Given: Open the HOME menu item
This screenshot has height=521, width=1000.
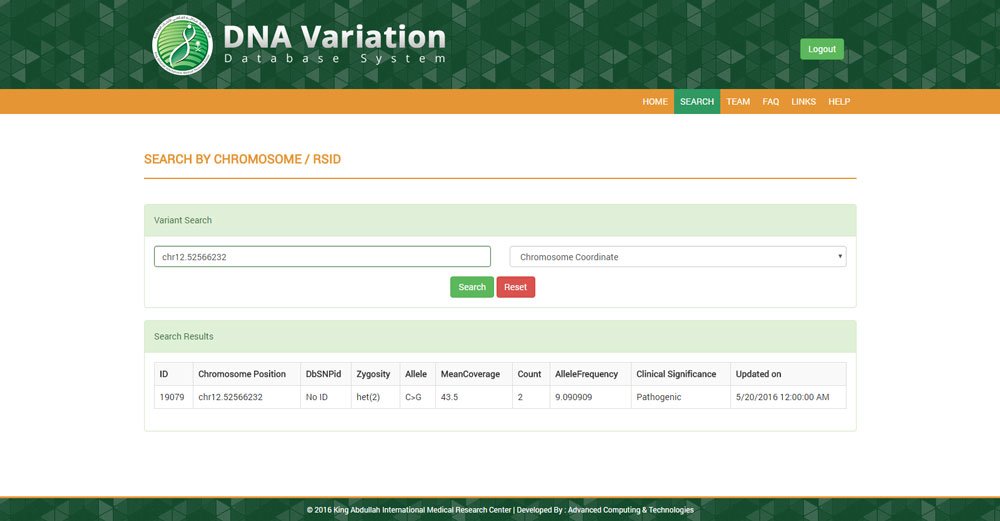Looking at the screenshot, I should pyautogui.click(x=655, y=102).
